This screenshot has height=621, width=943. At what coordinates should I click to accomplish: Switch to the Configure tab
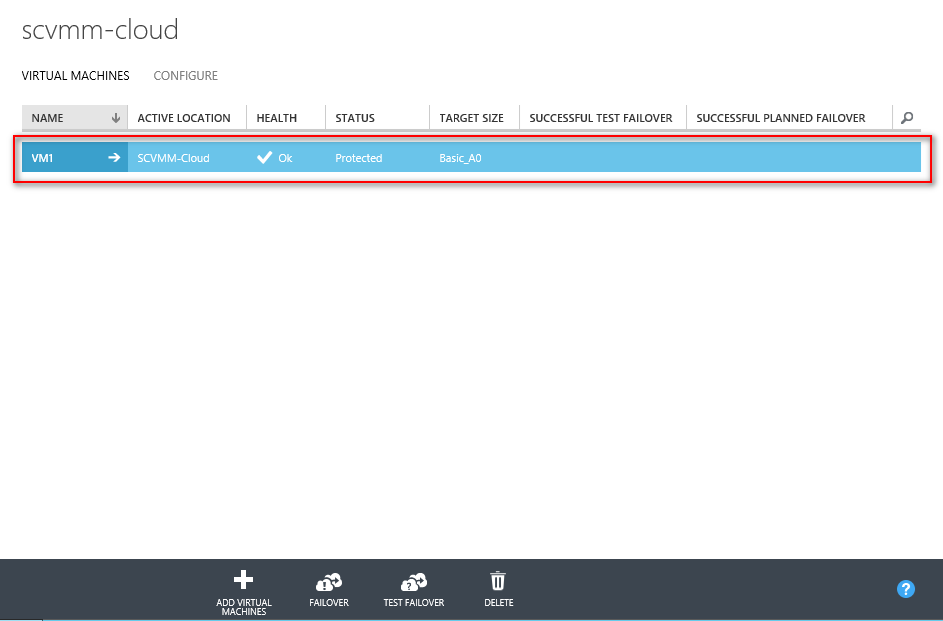185,76
